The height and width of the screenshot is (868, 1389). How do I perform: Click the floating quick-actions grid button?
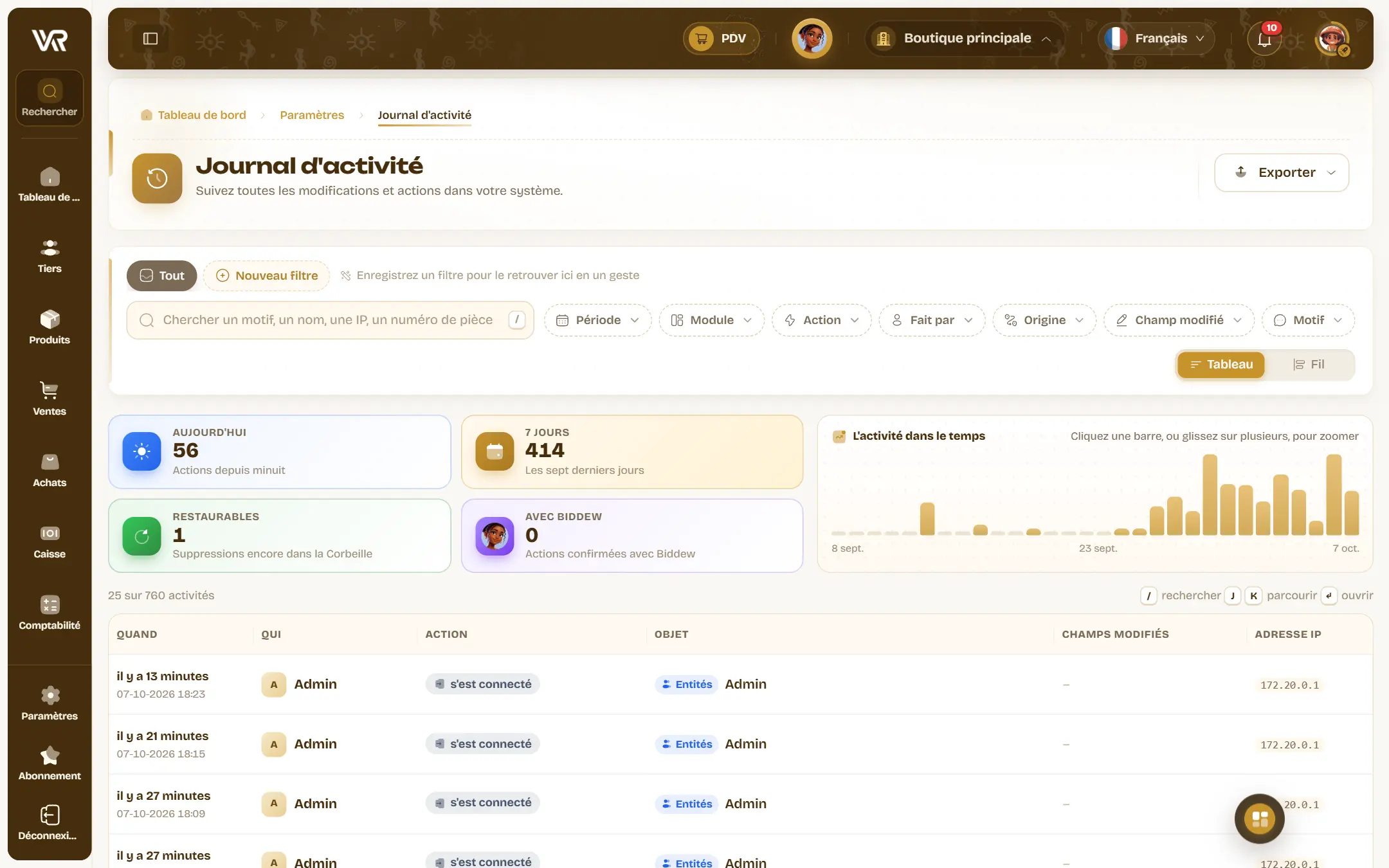pos(1259,818)
